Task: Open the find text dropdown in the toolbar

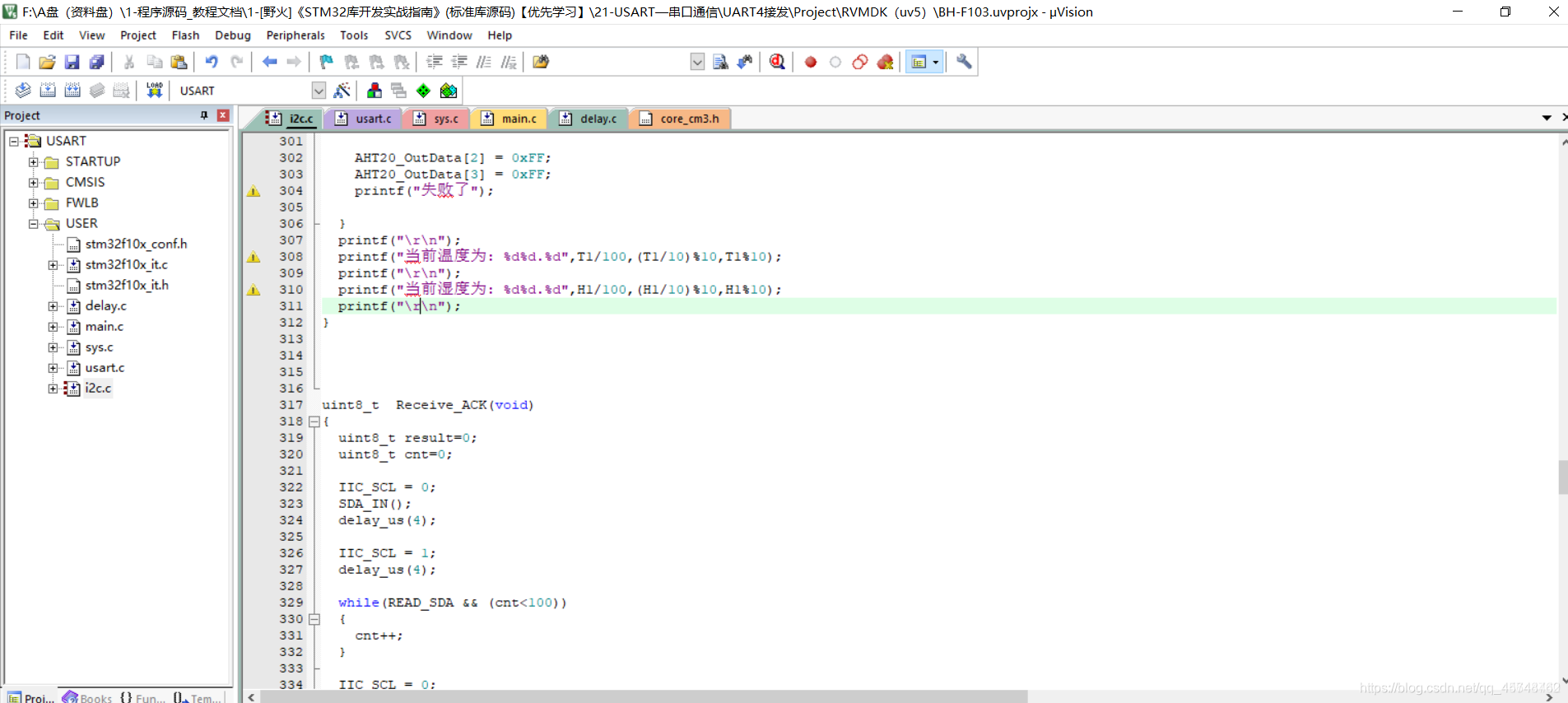Action: (697, 62)
